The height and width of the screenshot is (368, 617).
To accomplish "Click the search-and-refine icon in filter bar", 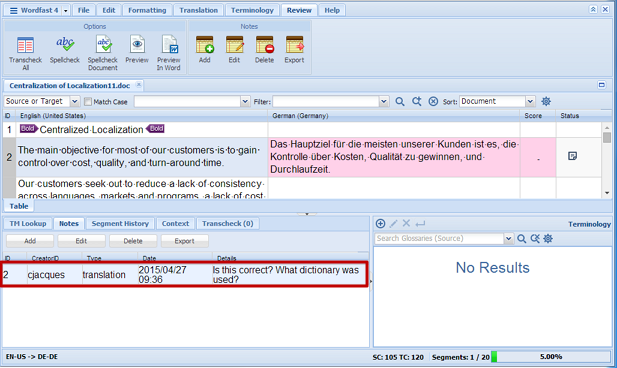I will [416, 102].
